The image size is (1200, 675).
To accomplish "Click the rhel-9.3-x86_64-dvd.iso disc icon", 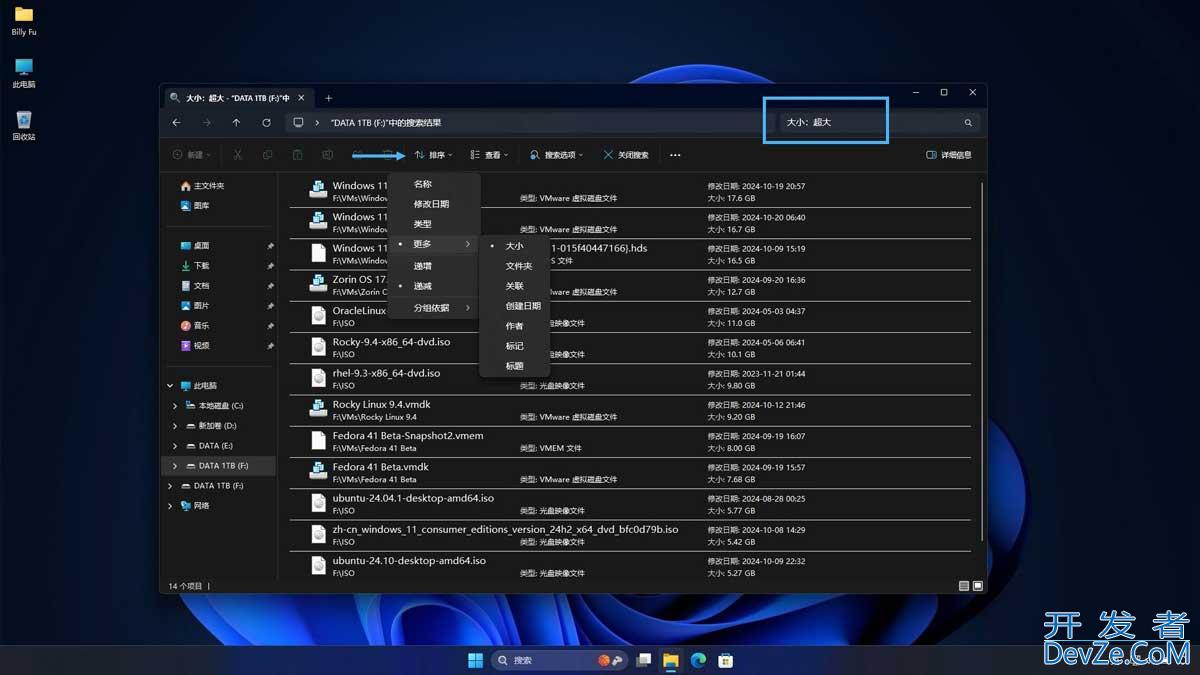I will 318,378.
